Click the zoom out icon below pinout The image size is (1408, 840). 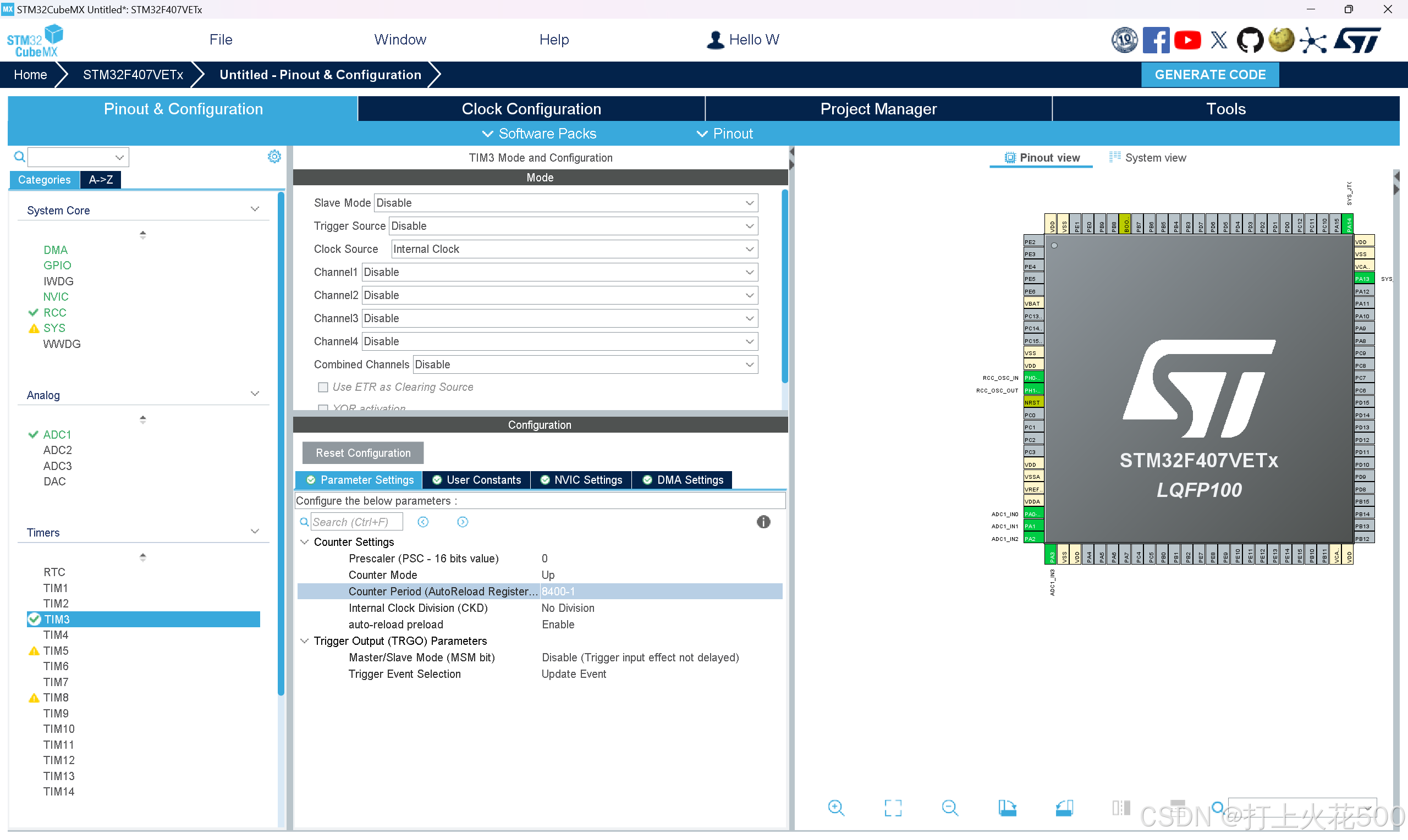[949, 808]
